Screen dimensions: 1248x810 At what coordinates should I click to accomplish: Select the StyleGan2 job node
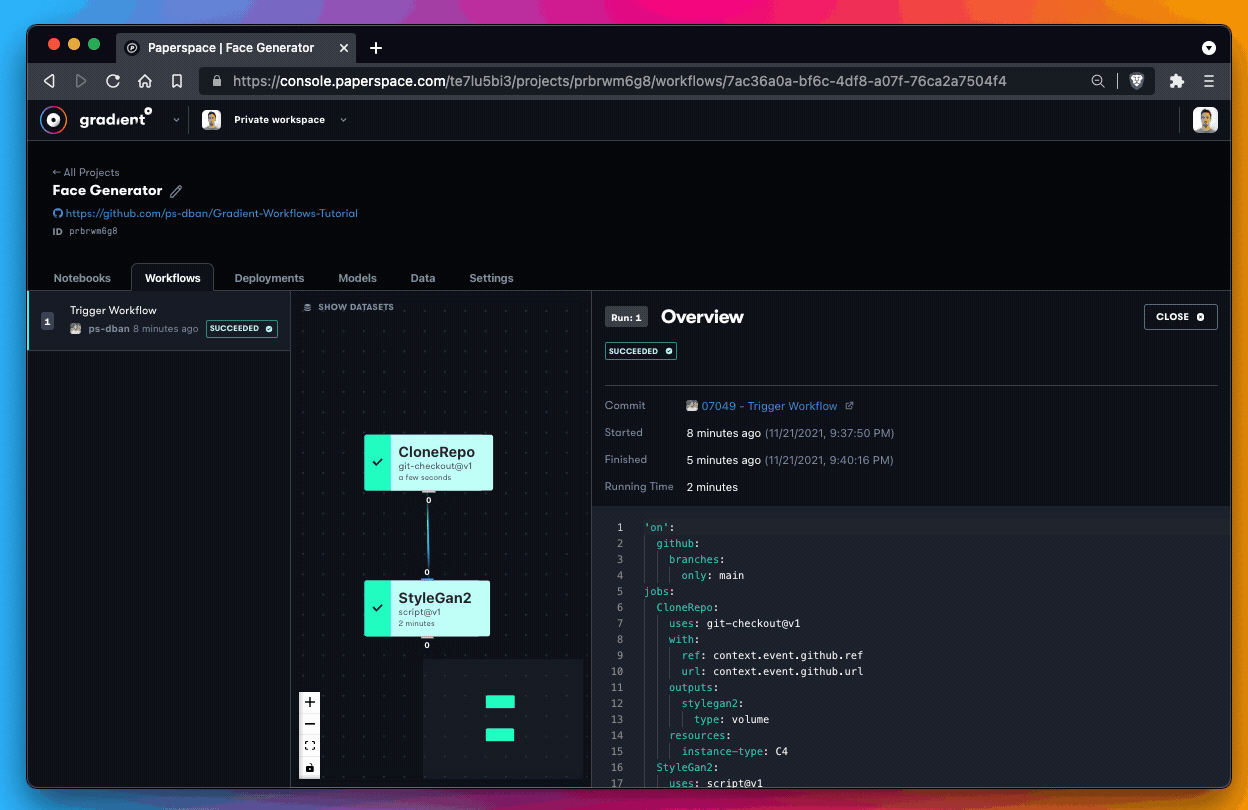427,608
